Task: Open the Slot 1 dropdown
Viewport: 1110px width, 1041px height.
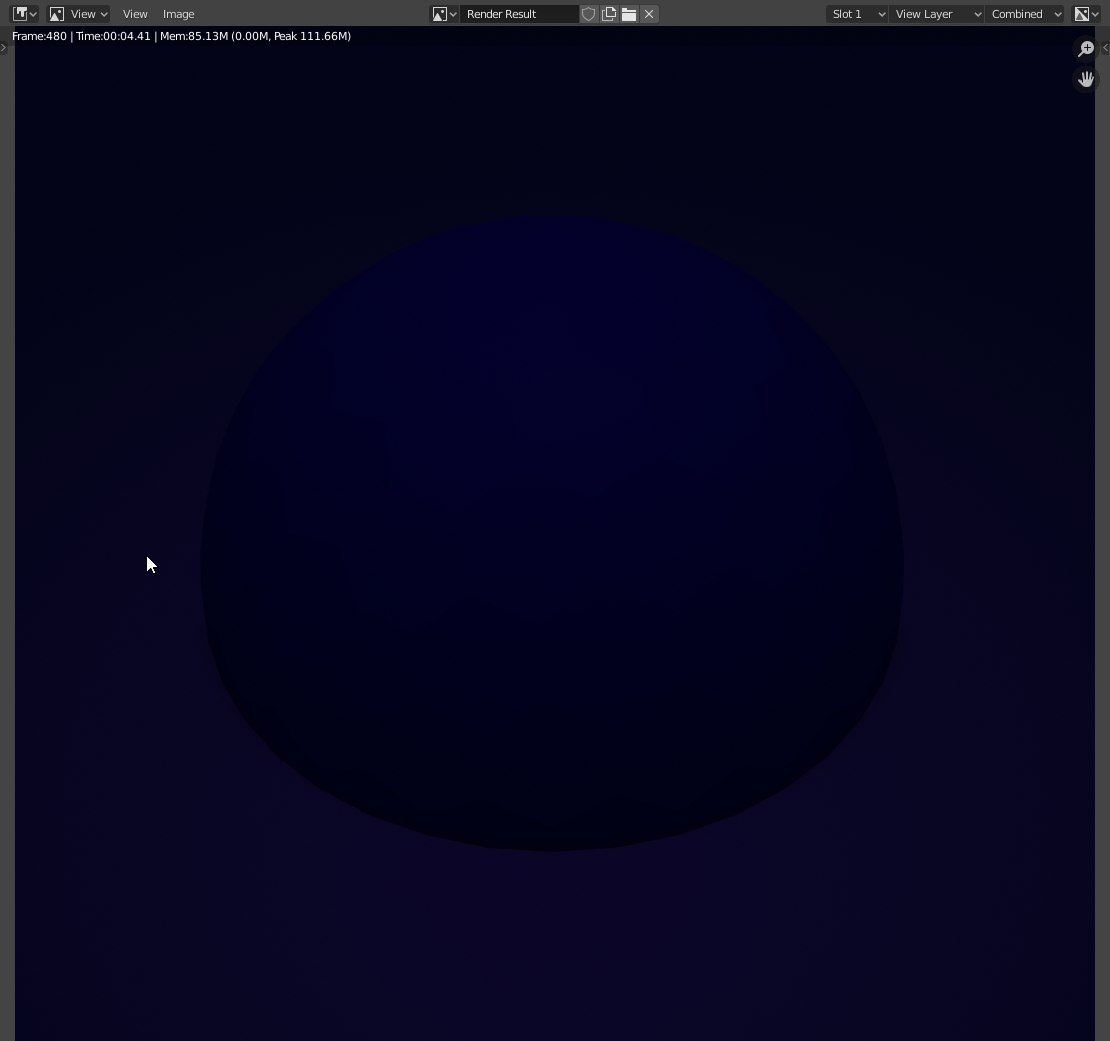Action: [857, 14]
